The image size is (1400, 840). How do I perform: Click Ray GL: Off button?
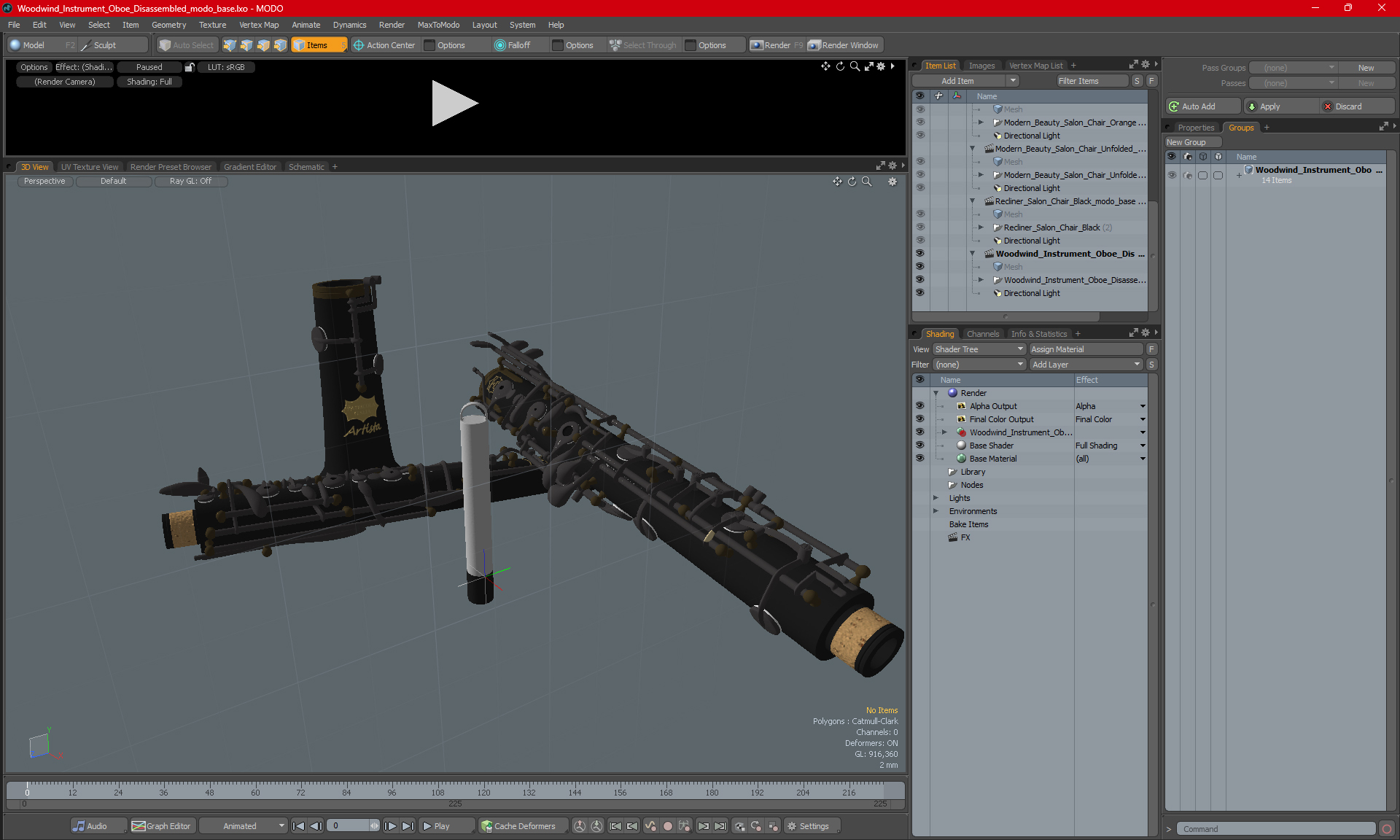click(190, 182)
